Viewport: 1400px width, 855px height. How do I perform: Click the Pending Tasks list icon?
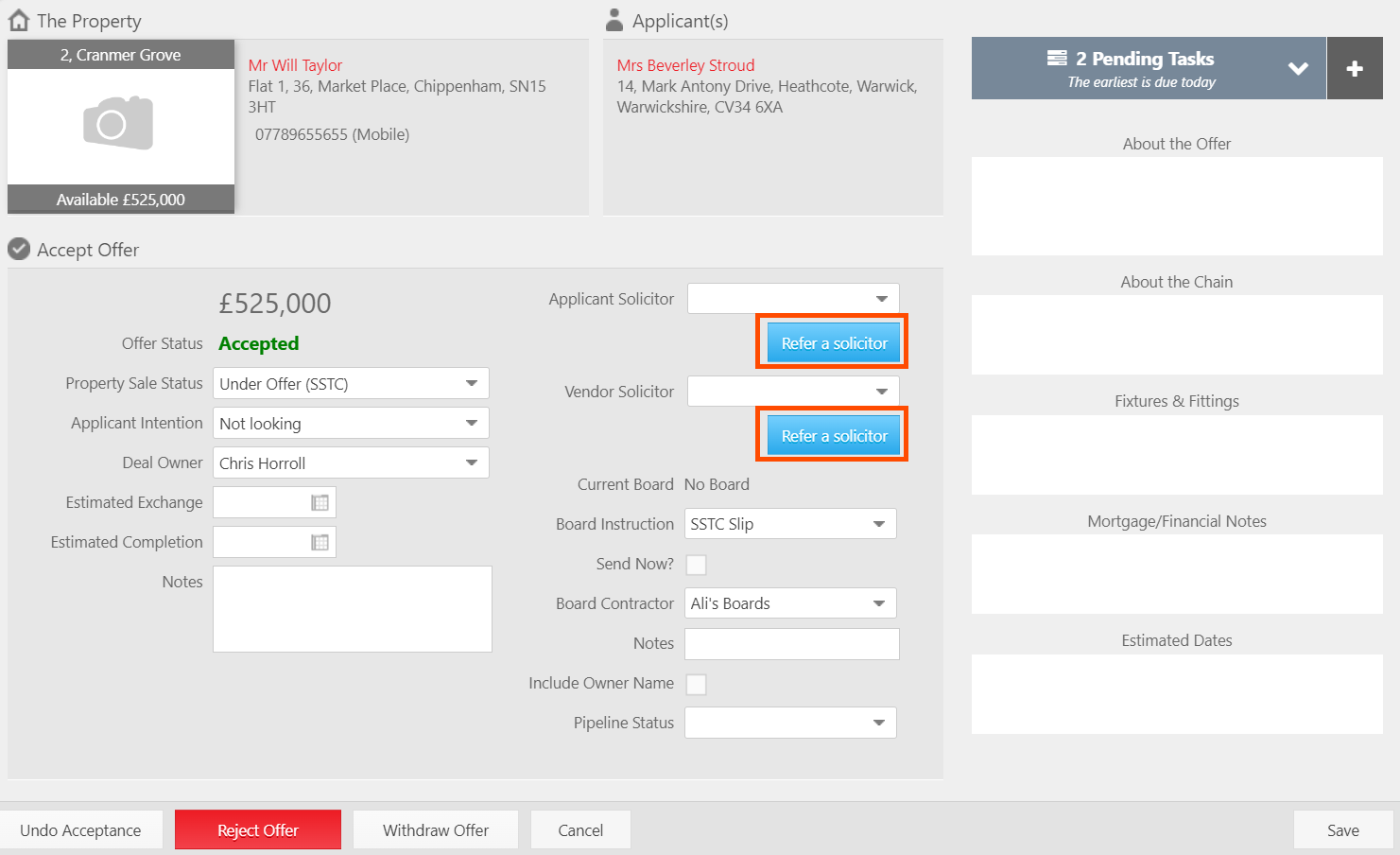pos(1057,58)
